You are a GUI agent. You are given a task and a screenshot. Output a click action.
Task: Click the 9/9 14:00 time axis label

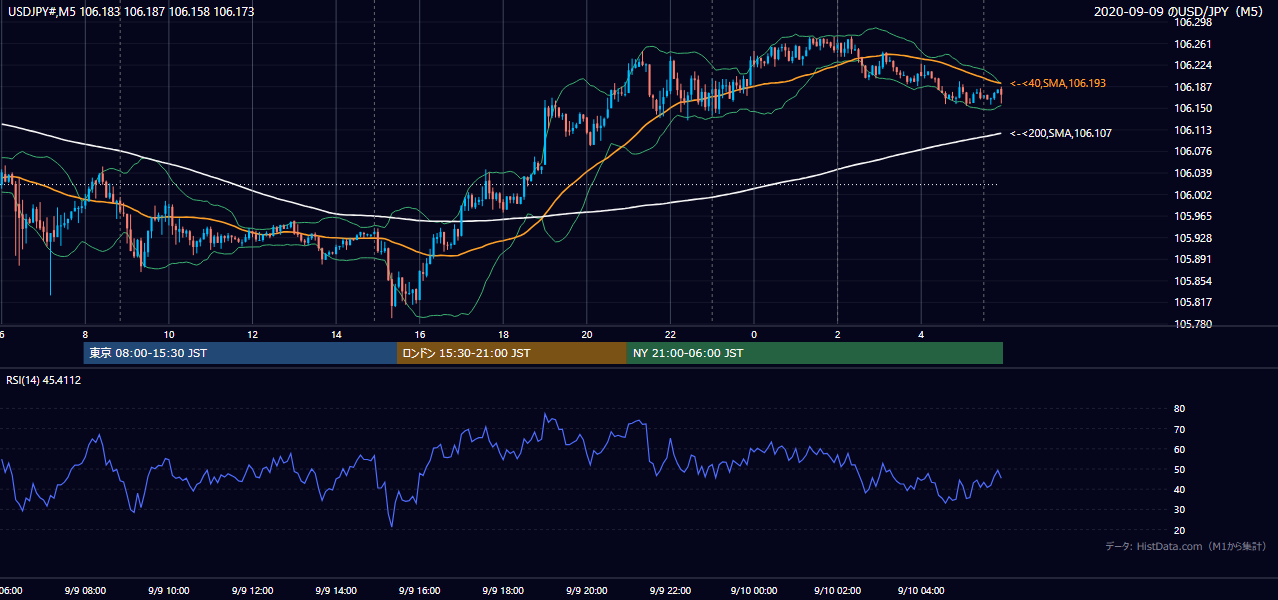335,590
